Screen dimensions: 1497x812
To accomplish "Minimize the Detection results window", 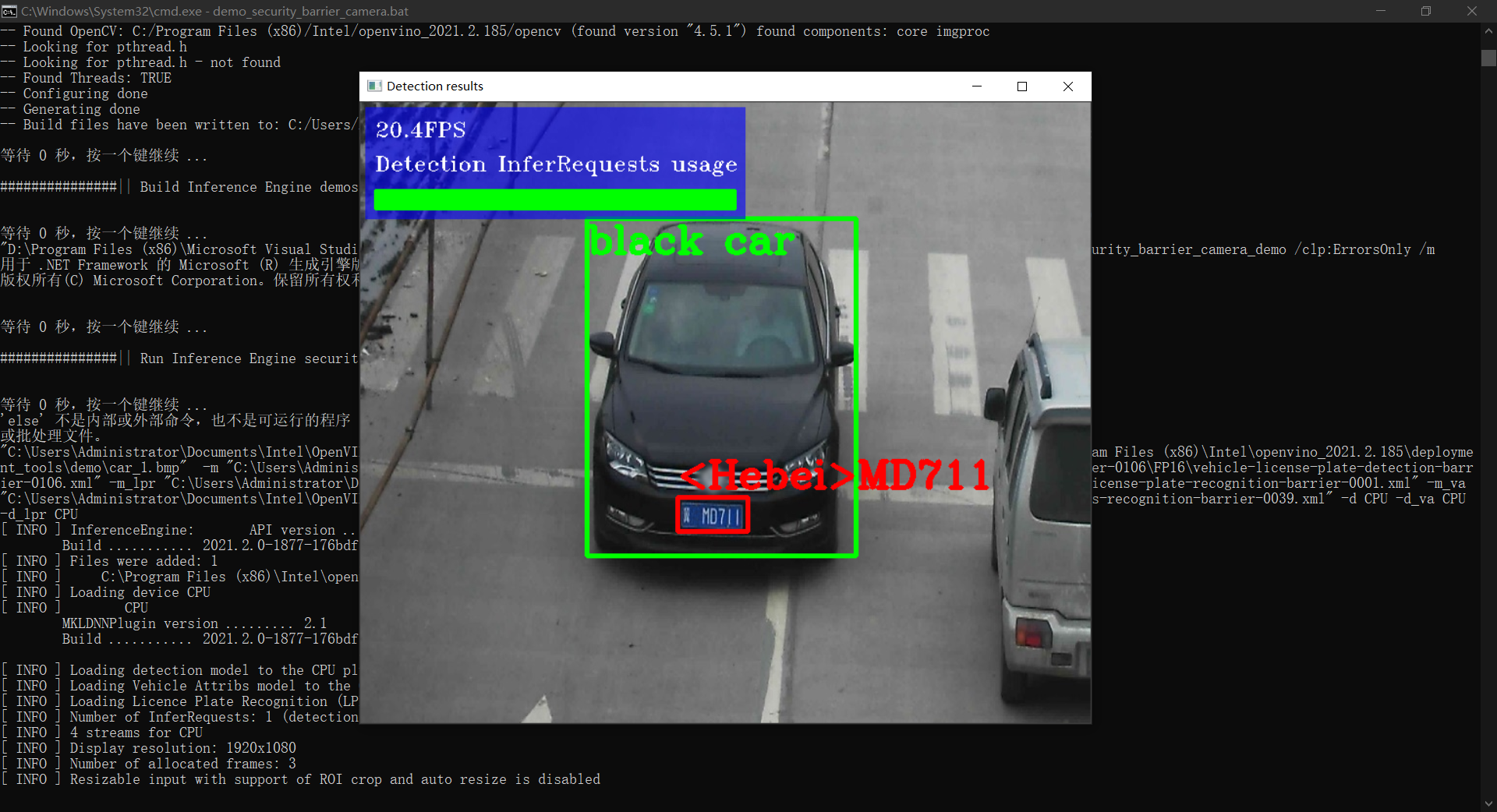I will [976, 86].
